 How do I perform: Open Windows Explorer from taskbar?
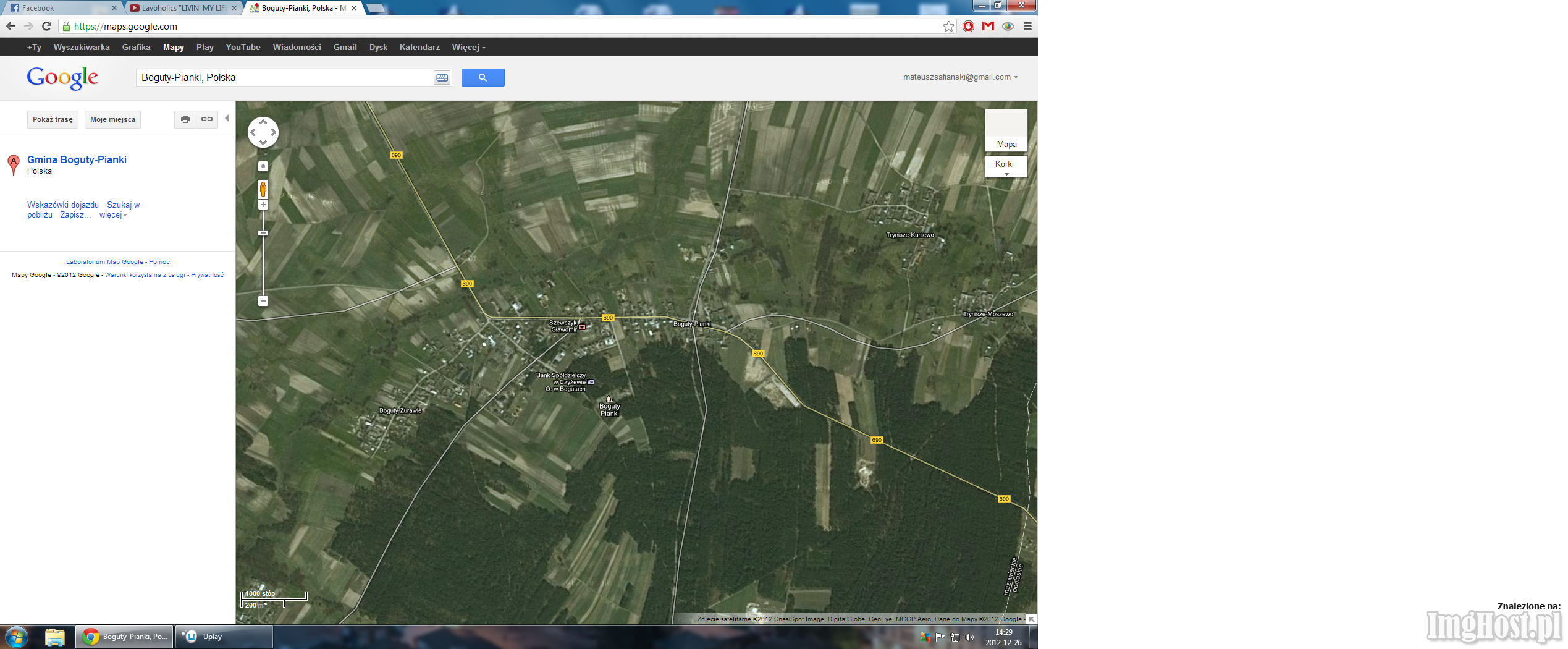(x=55, y=637)
